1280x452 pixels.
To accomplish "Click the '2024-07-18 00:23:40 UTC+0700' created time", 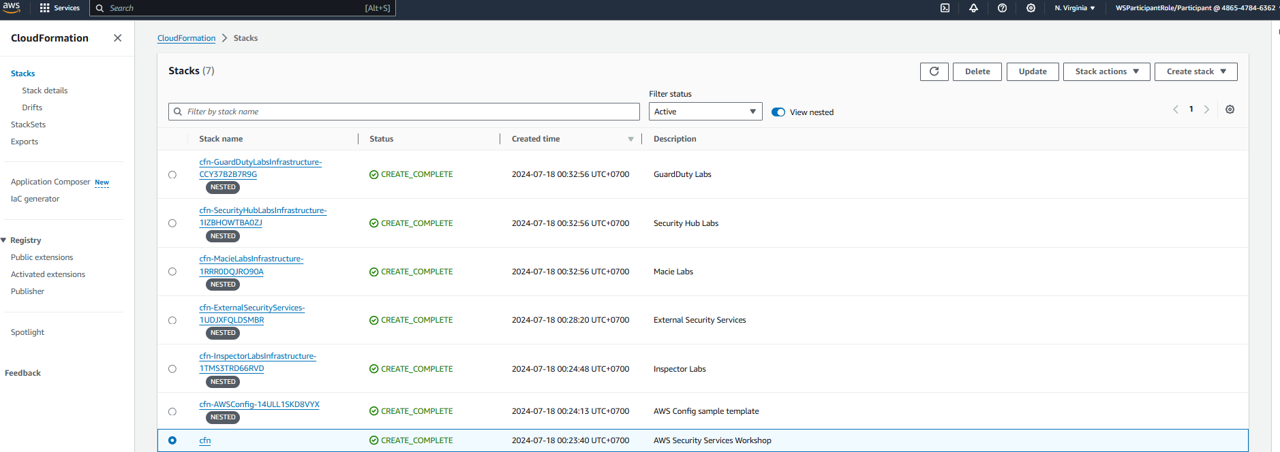I will (x=570, y=440).
